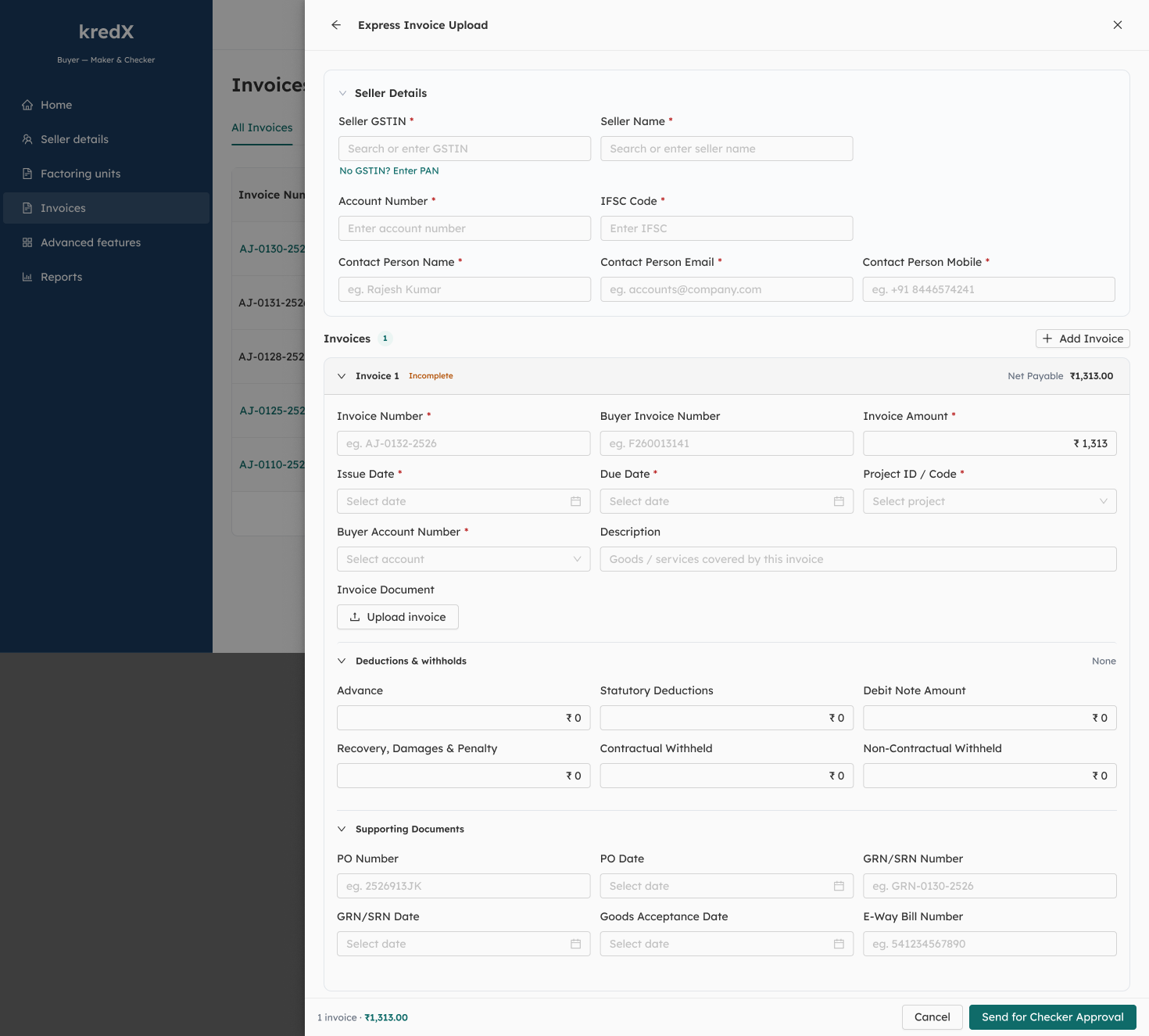Click the upload icon in Upload invoice
1149x1036 pixels.
click(355, 617)
